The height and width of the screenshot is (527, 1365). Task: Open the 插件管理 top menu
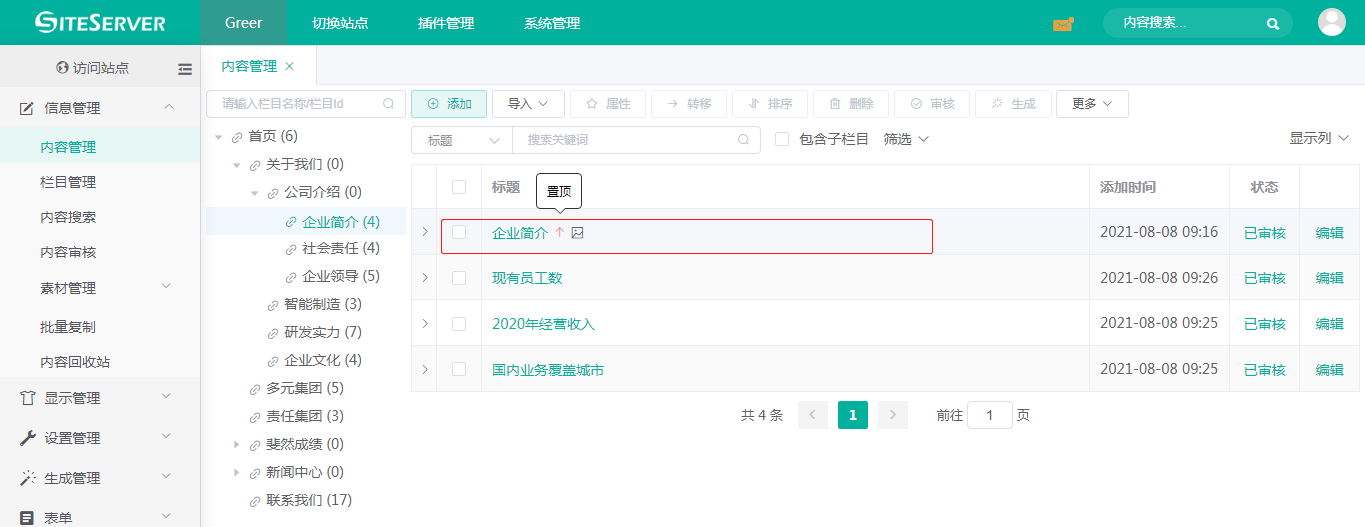[x=446, y=23]
